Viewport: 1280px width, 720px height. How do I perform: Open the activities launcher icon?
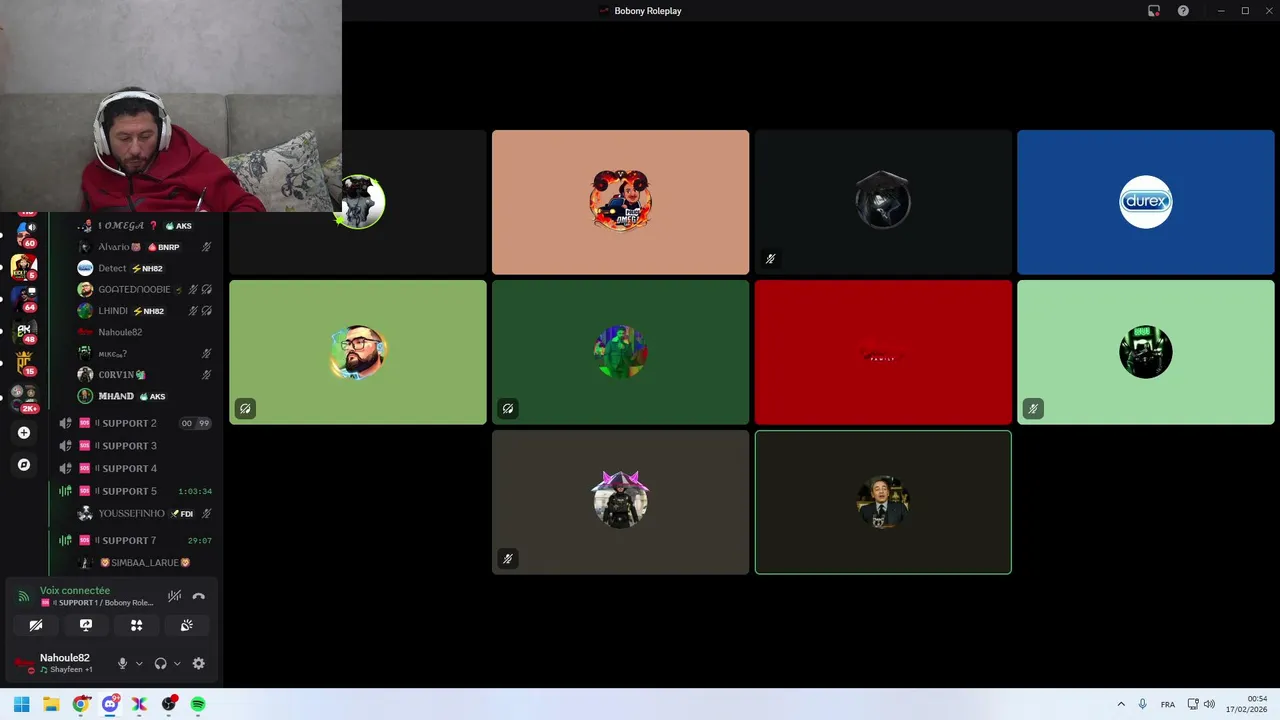[x=136, y=625]
